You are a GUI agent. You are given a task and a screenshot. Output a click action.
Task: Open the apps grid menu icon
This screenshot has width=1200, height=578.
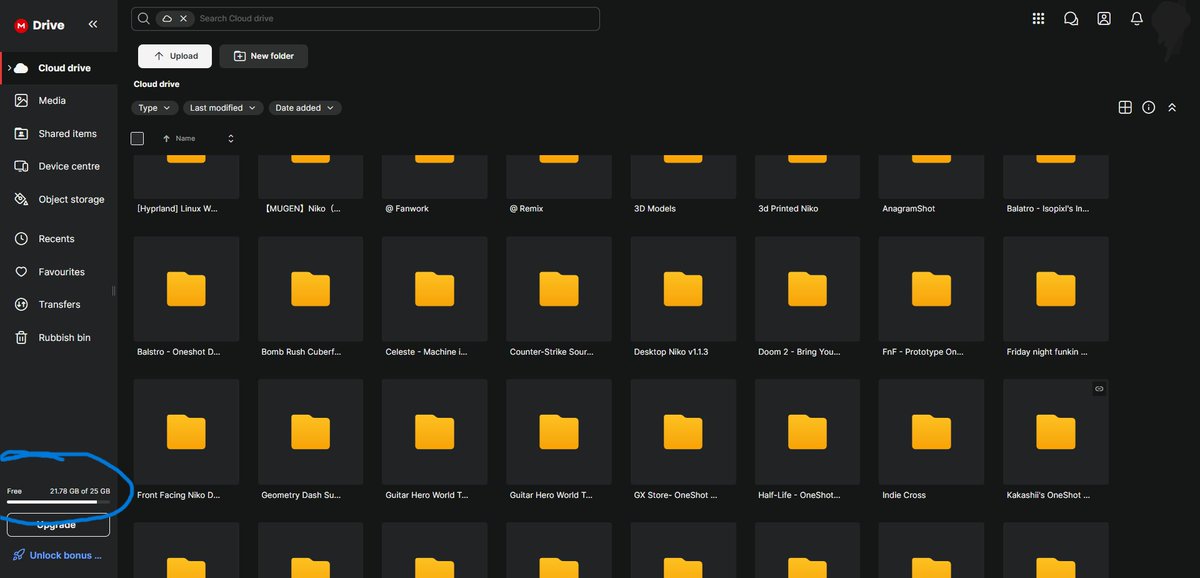click(1039, 19)
